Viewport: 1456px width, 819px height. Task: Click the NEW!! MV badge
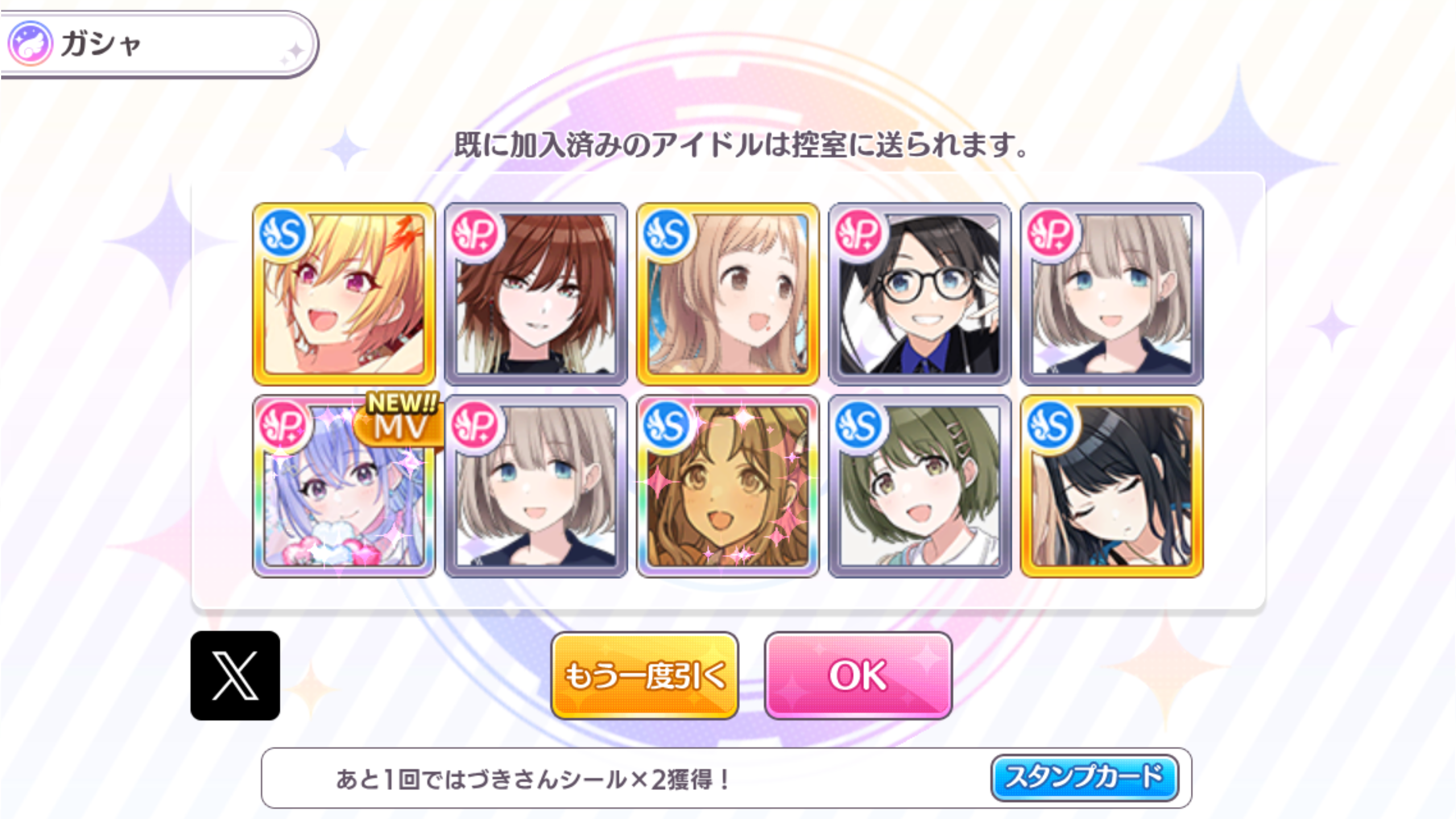(400, 418)
